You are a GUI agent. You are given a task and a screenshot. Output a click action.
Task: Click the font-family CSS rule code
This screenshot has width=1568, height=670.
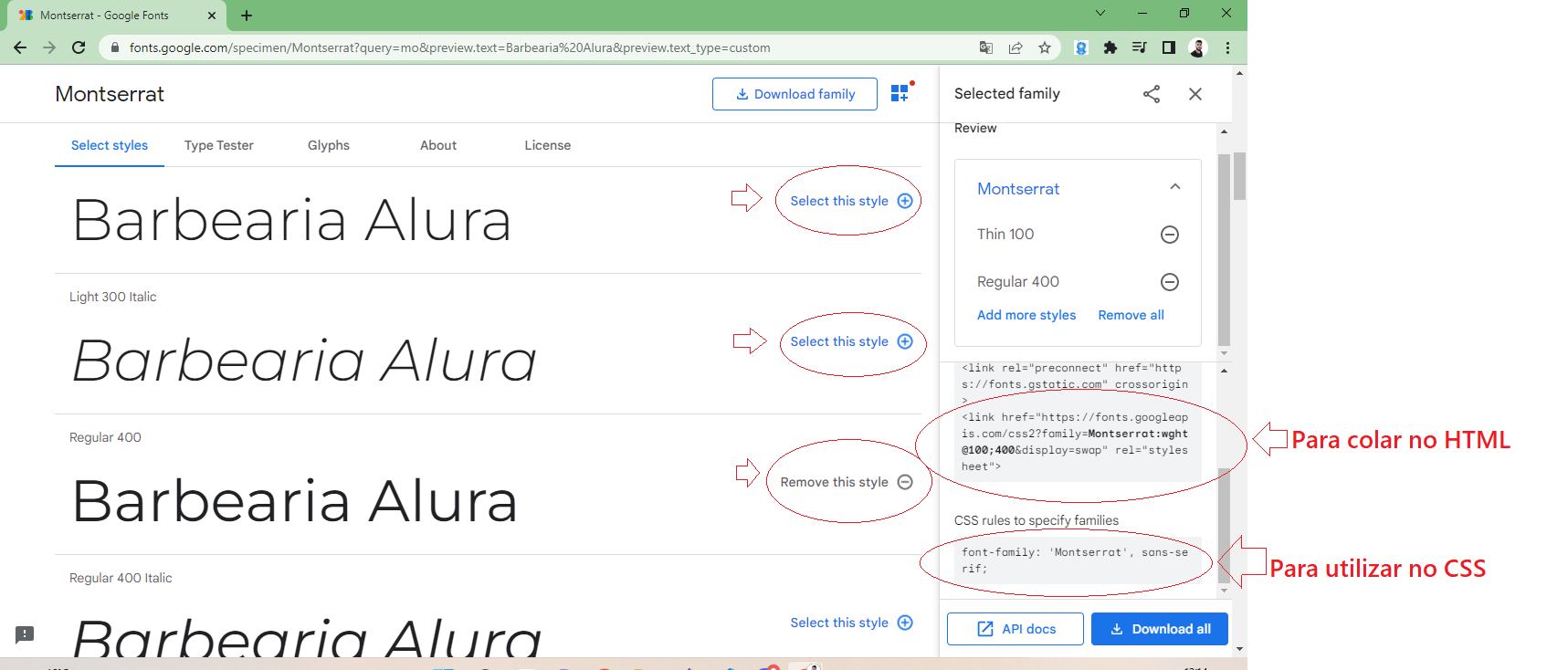click(1075, 560)
